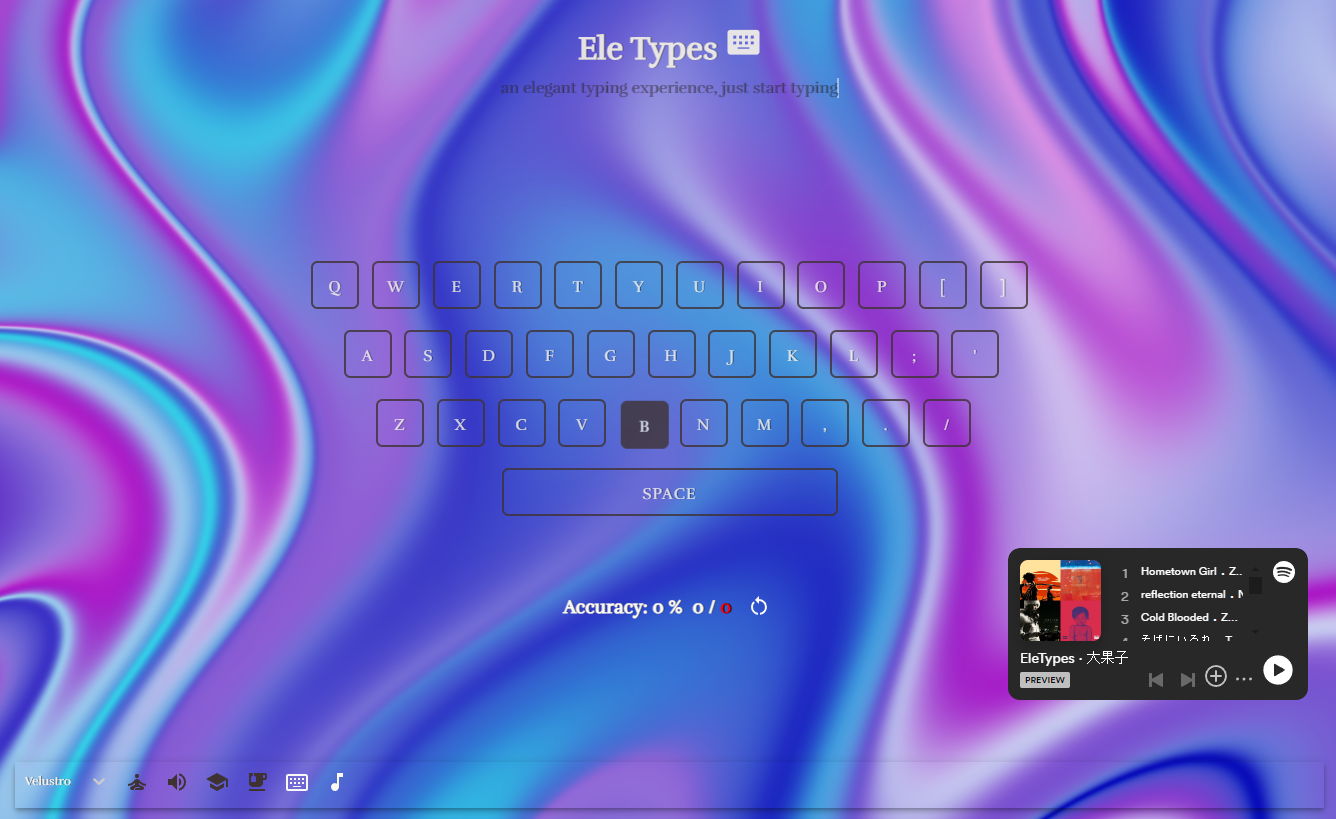Open the Velustro theme dropdown
This screenshot has width=1336, height=819.
(x=66, y=781)
